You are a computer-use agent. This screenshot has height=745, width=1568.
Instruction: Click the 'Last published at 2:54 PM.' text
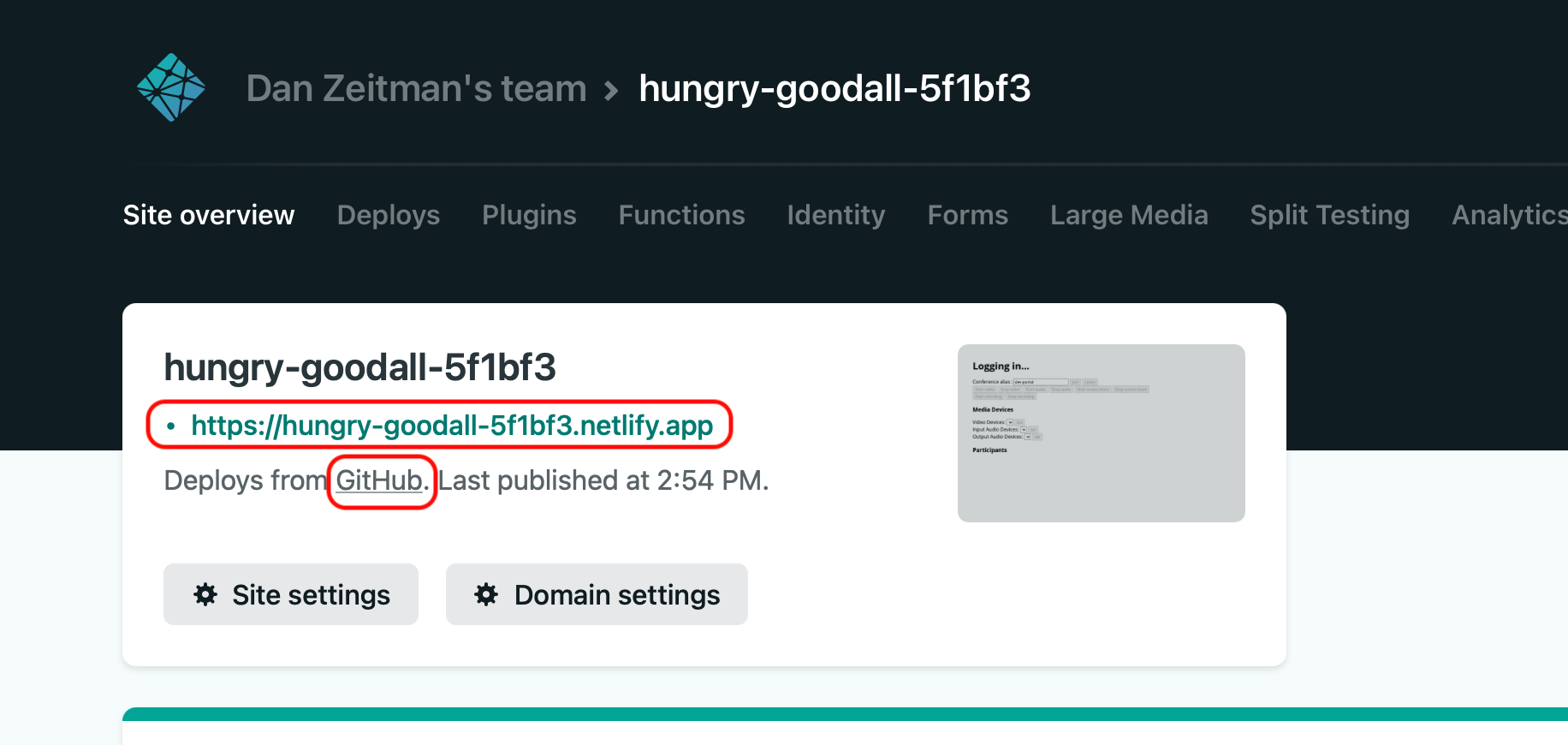pos(603,480)
